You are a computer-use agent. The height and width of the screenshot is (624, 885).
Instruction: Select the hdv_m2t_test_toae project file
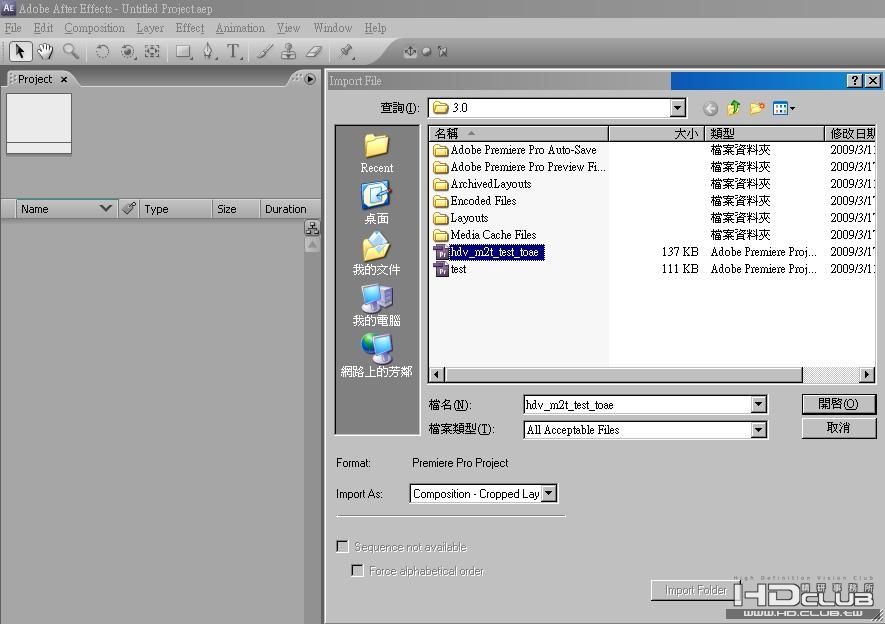tap(489, 252)
